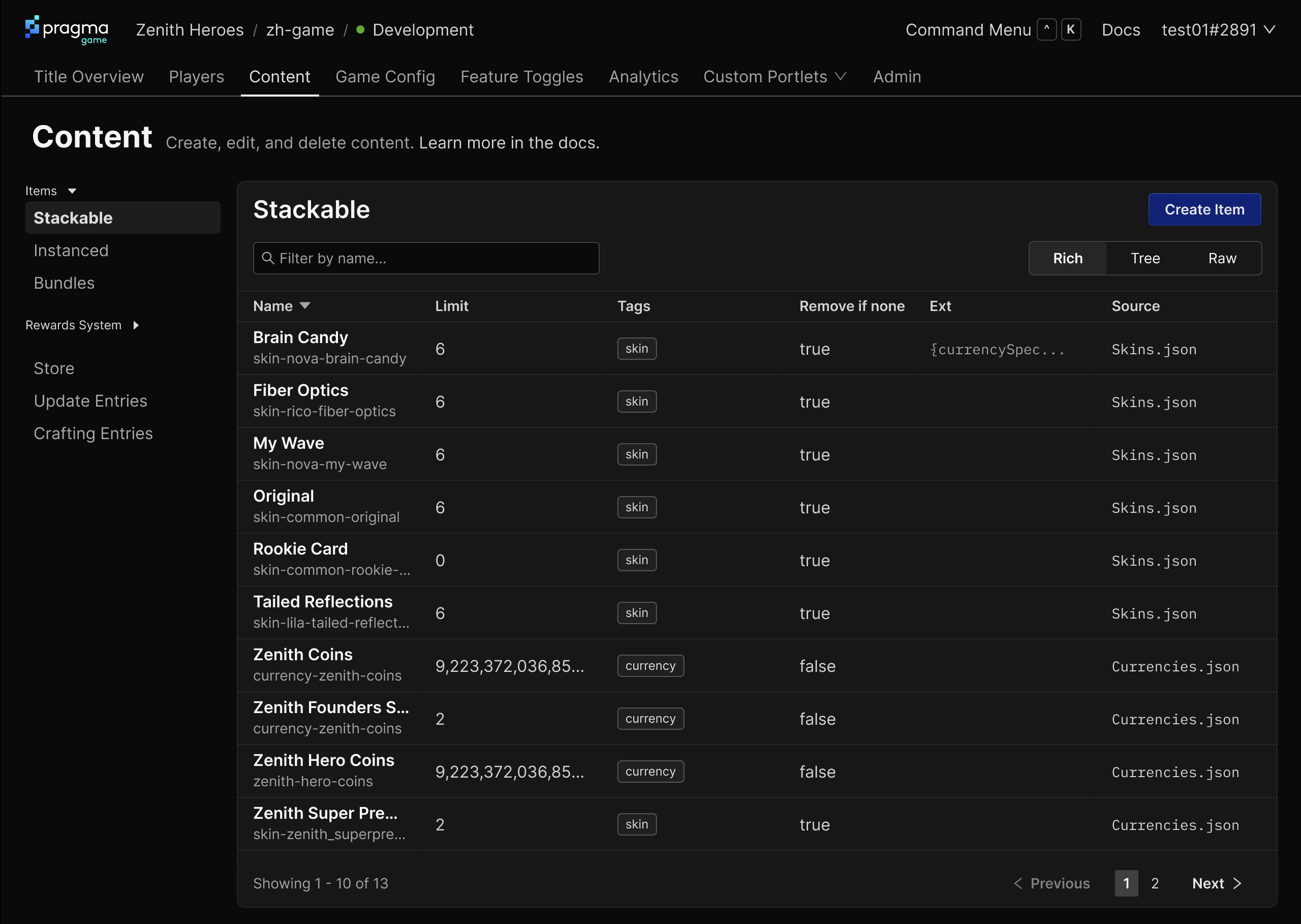The width and height of the screenshot is (1301, 924).
Task: Go to the Next page
Action: 1216,883
